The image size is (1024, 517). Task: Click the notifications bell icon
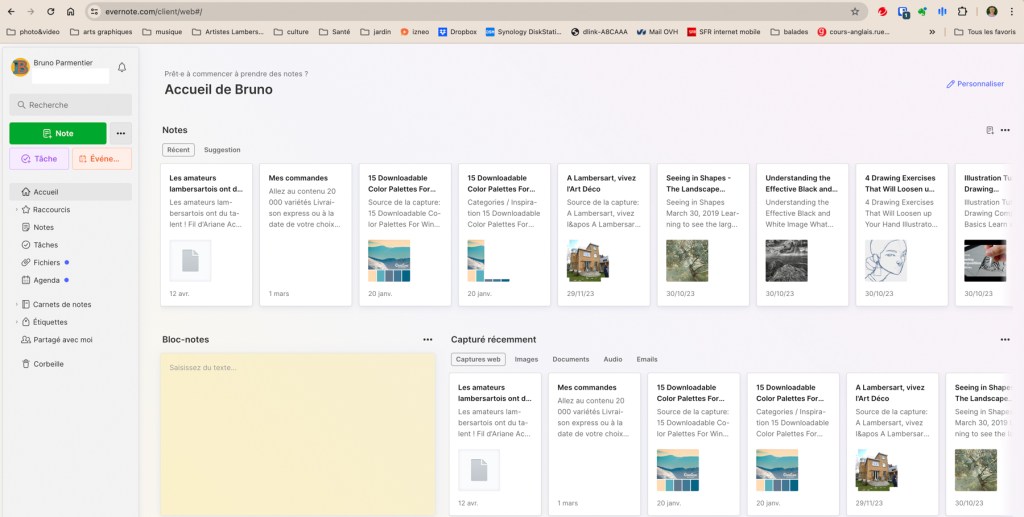pyautogui.click(x=122, y=68)
